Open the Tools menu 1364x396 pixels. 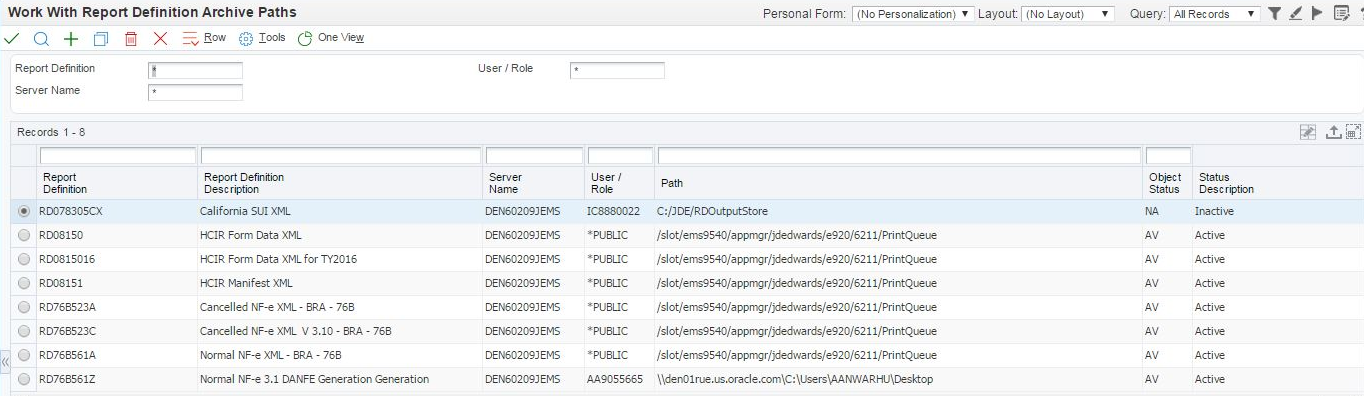[x=262, y=38]
